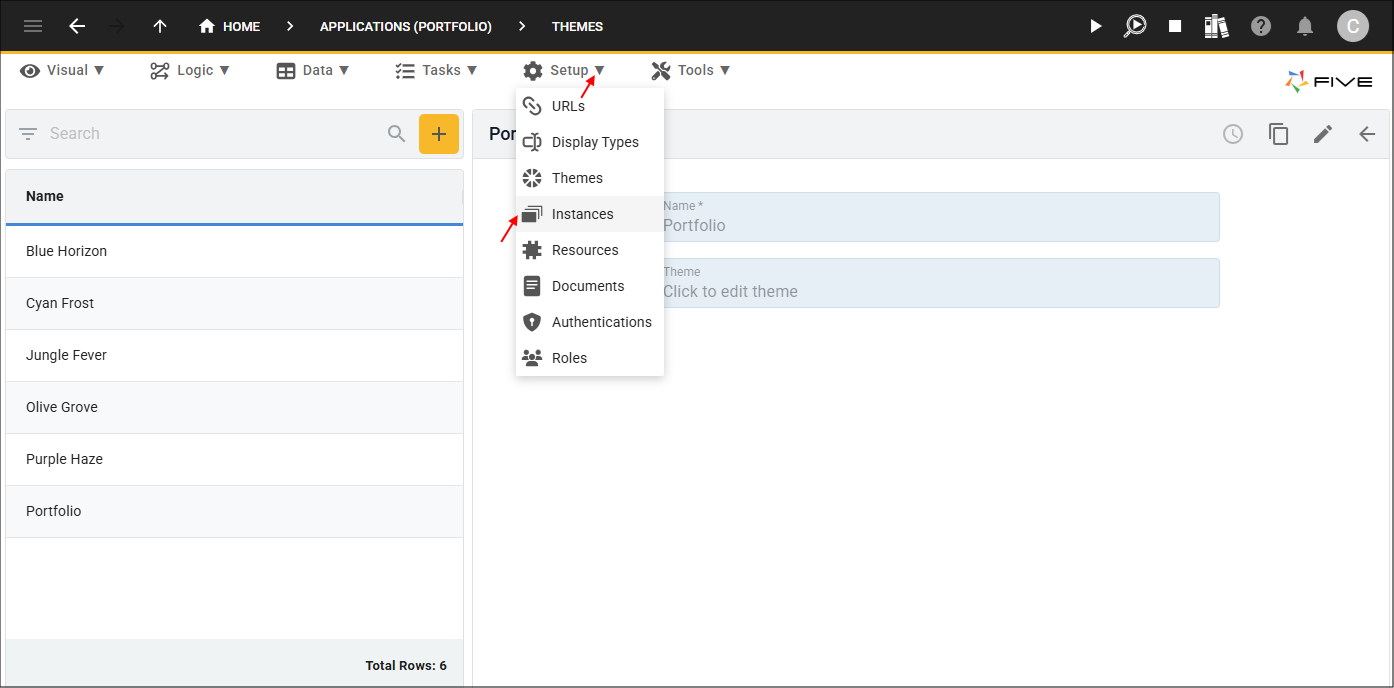This screenshot has width=1394, height=688.
Task: Add a new theme with the plus button
Action: tap(439, 134)
